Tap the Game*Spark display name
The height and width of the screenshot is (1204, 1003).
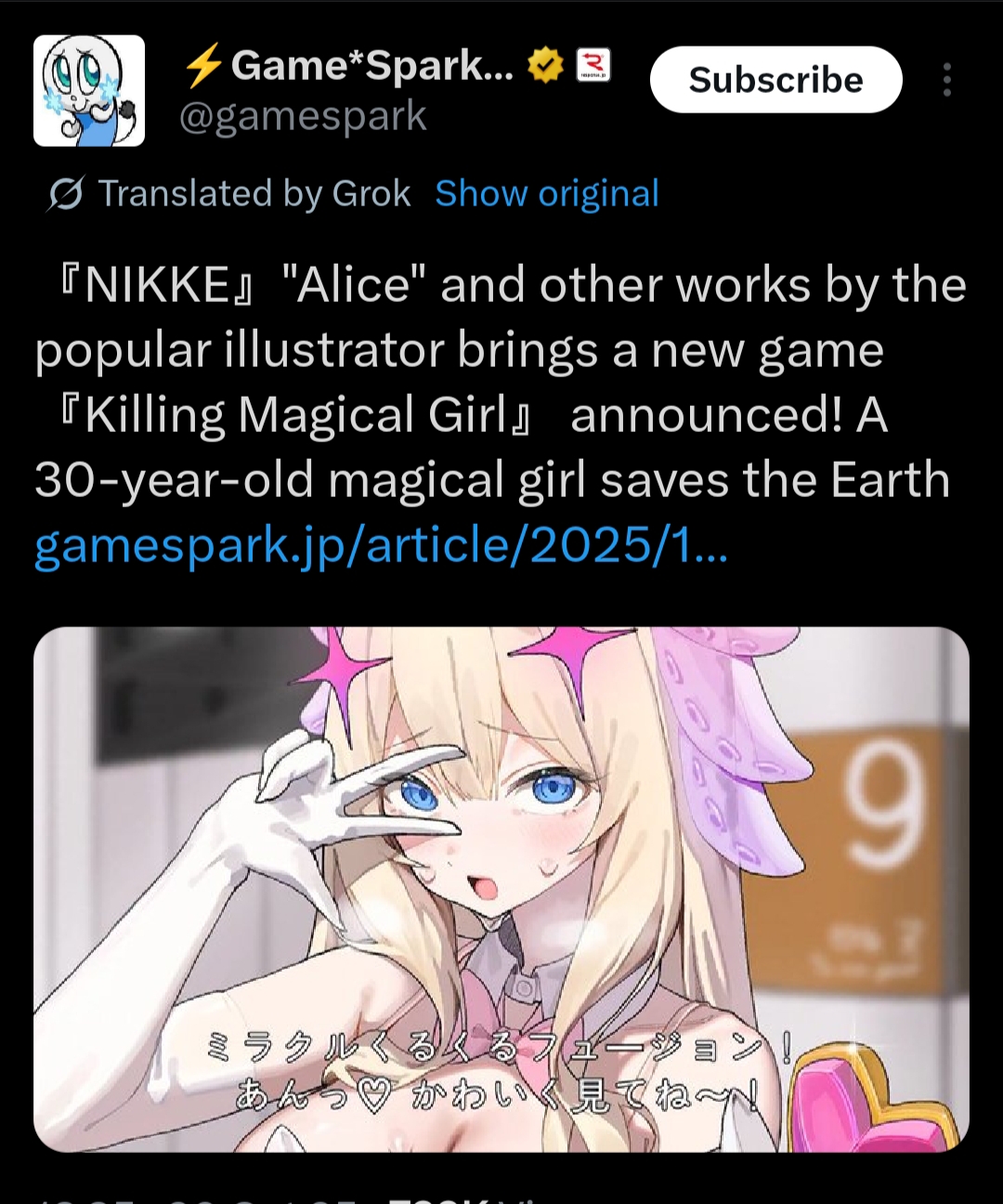pyautogui.click(x=371, y=65)
